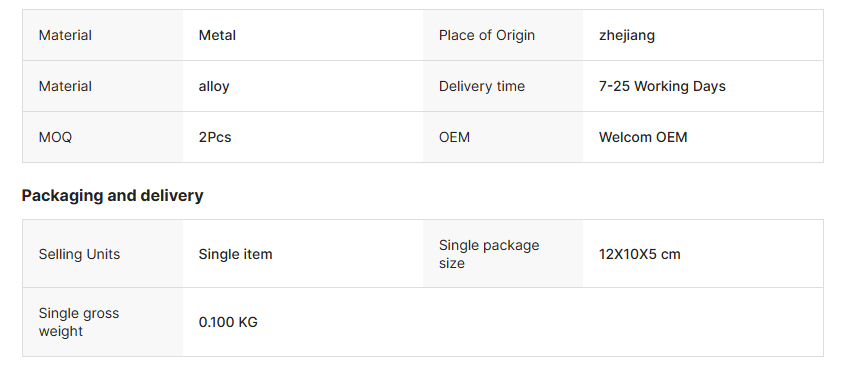Select the 12X10X5 cm value

[x=639, y=254]
